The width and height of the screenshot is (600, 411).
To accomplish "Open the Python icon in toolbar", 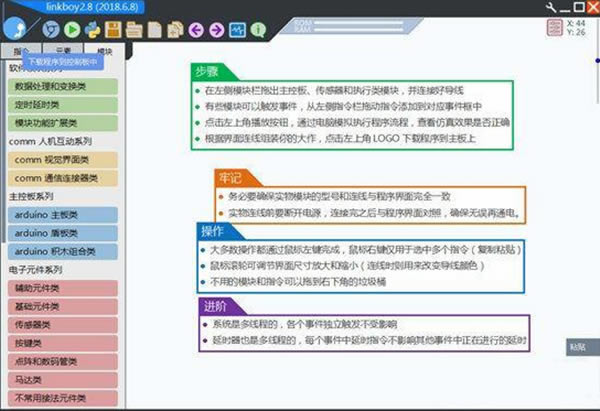I will tap(92, 29).
